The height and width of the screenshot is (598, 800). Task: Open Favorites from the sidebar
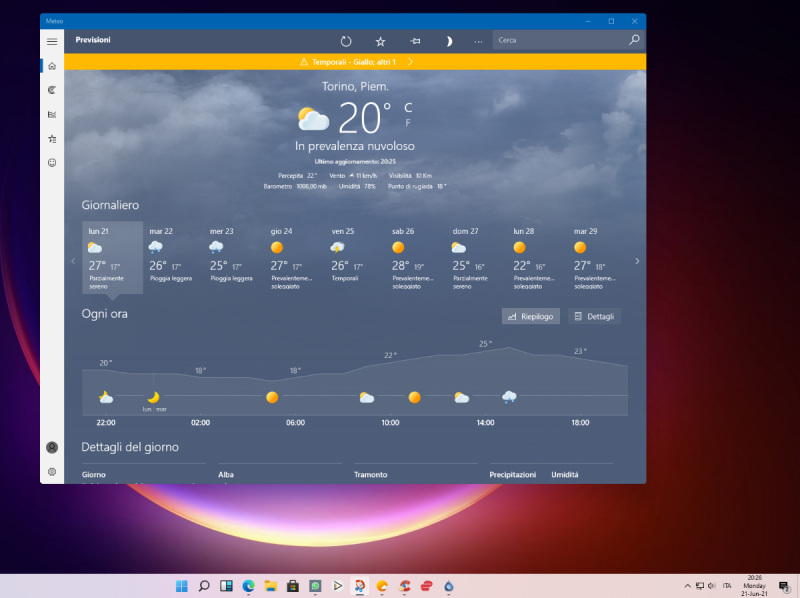pos(52,139)
